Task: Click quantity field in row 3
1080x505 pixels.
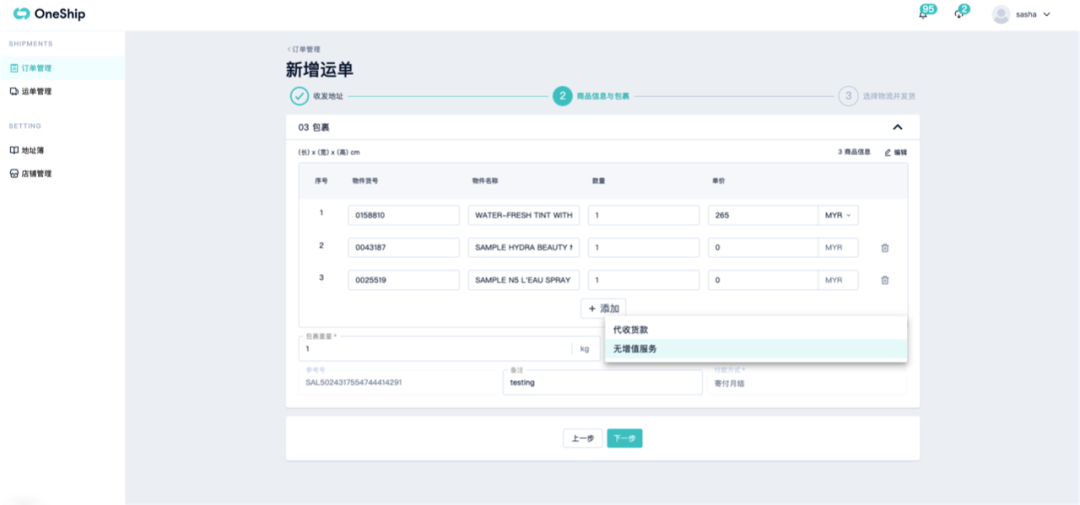Action: click(x=643, y=280)
